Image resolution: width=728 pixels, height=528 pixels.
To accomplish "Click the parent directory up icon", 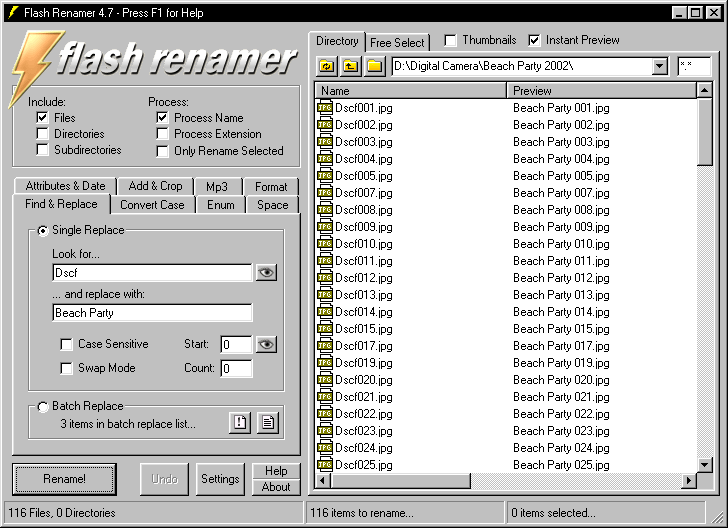I will [351, 66].
